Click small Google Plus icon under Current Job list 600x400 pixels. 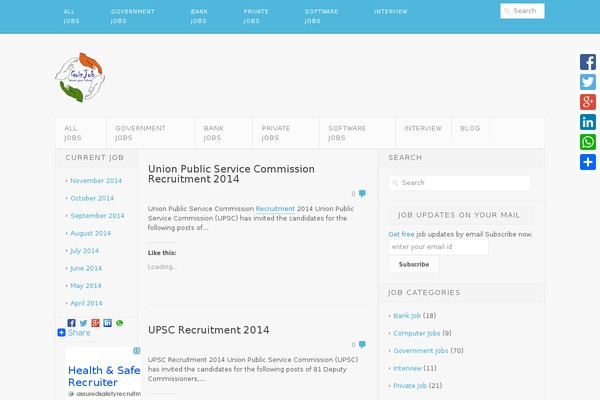click(95, 323)
